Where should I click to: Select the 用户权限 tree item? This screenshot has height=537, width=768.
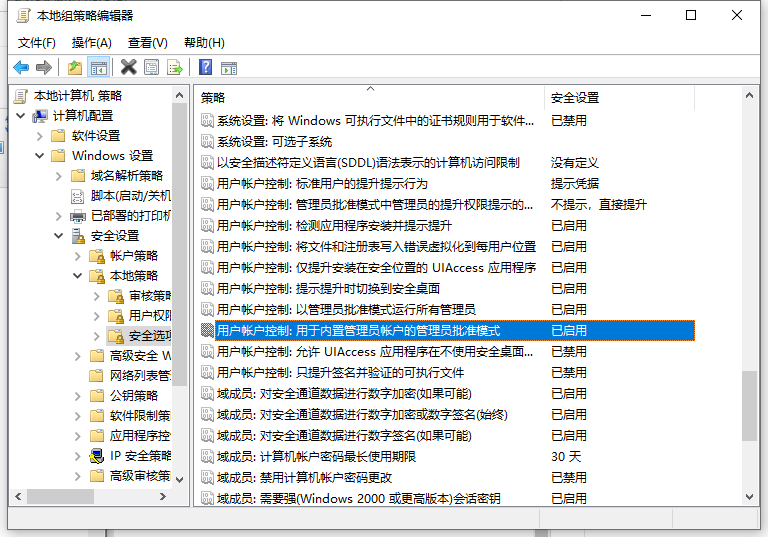150,316
